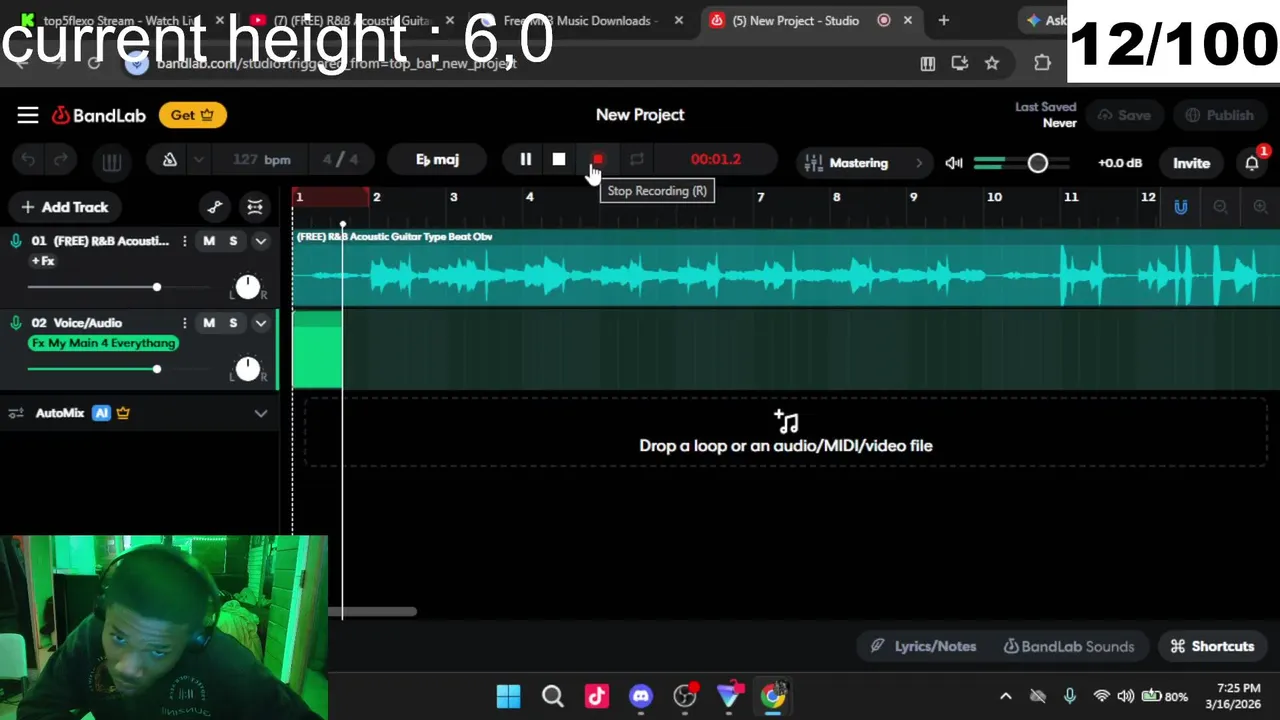Zoom out the timeline
The height and width of the screenshot is (720, 1280).
click(1220, 207)
